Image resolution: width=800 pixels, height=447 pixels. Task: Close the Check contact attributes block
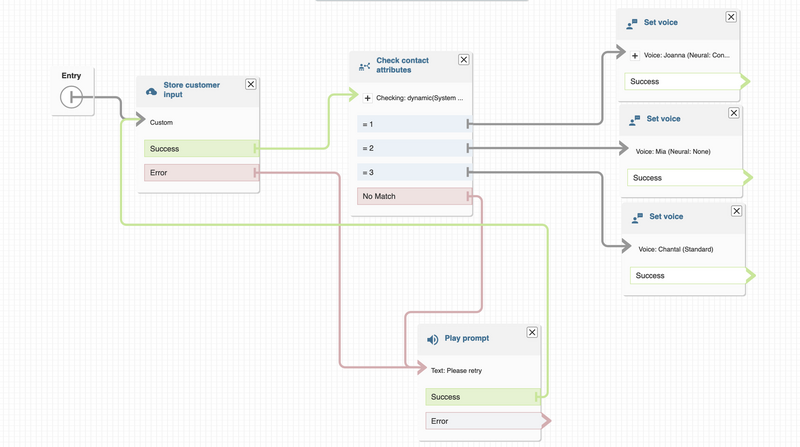pos(463,60)
